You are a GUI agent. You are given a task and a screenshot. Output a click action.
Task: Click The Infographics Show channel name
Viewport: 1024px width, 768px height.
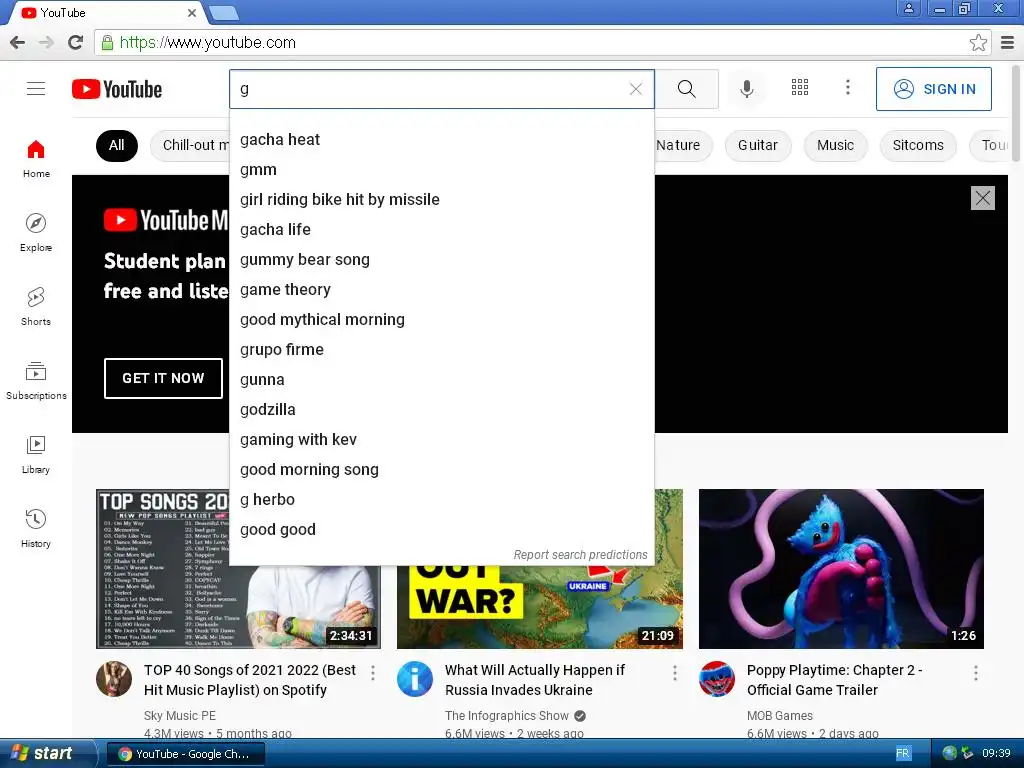506,716
